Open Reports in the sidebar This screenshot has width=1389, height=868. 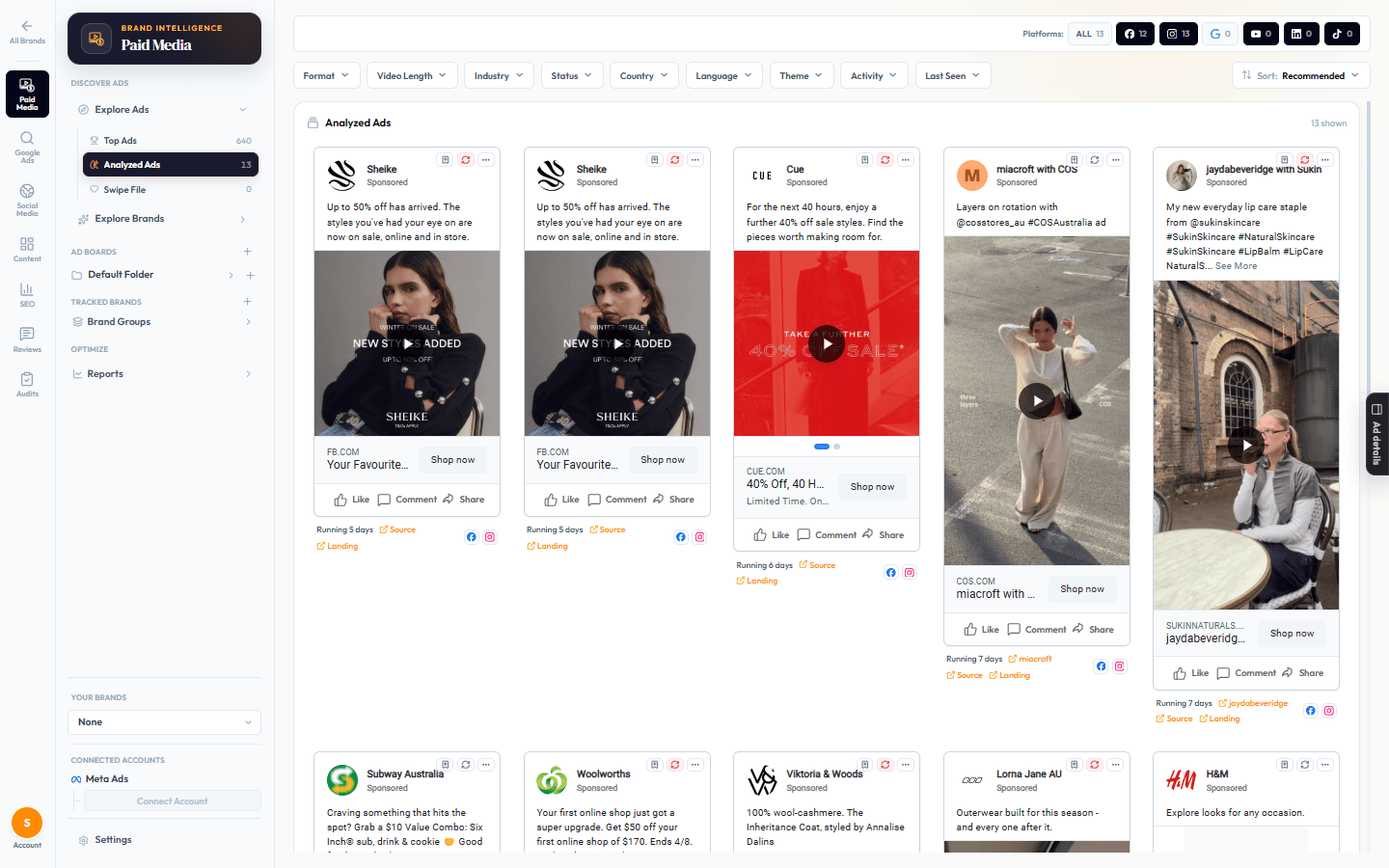point(164,374)
